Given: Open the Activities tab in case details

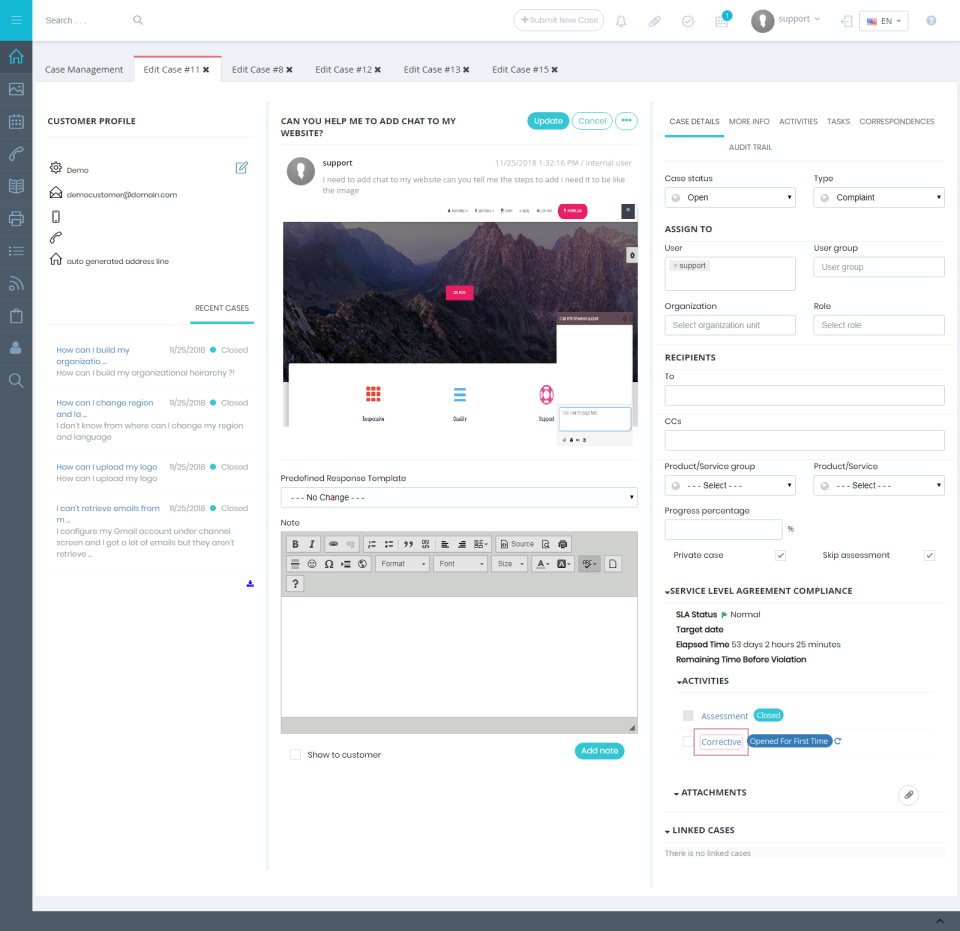Looking at the screenshot, I should [798, 121].
